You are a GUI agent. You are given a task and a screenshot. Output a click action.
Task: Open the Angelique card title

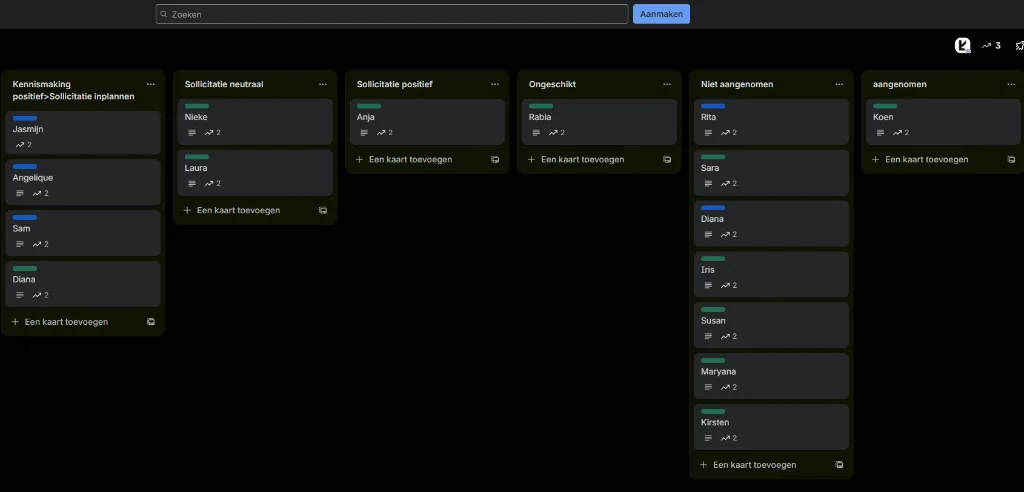[33, 178]
